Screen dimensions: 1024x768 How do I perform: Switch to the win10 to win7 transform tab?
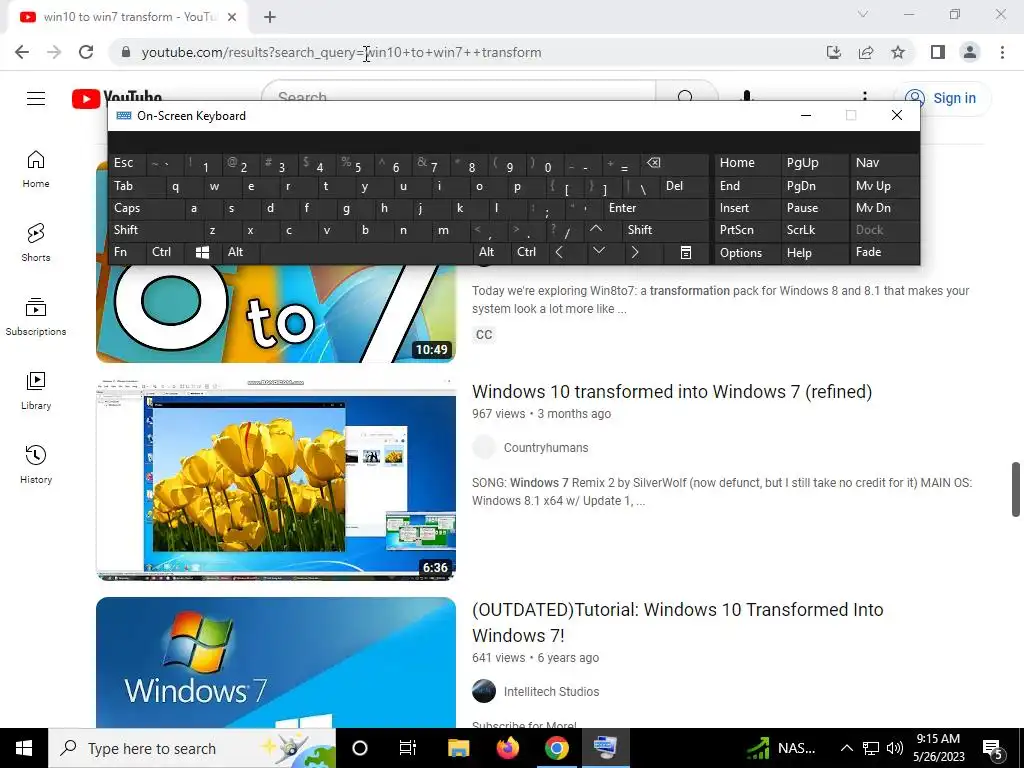coord(129,17)
